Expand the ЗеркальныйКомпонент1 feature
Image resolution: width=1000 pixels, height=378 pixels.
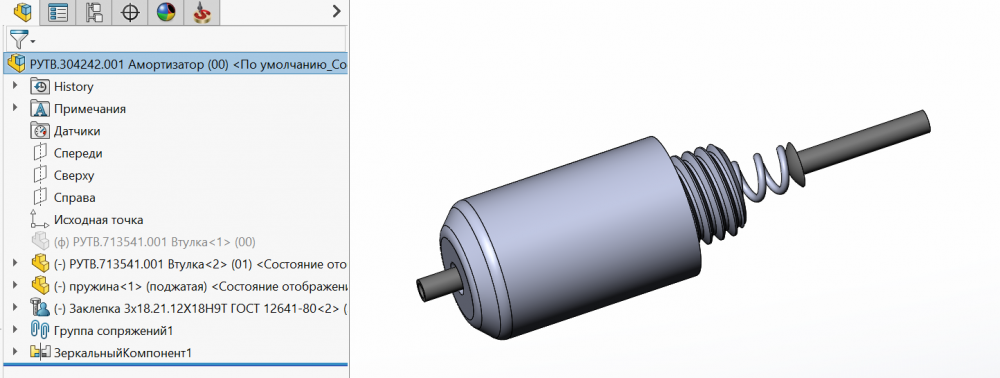pyautogui.click(x=15, y=352)
